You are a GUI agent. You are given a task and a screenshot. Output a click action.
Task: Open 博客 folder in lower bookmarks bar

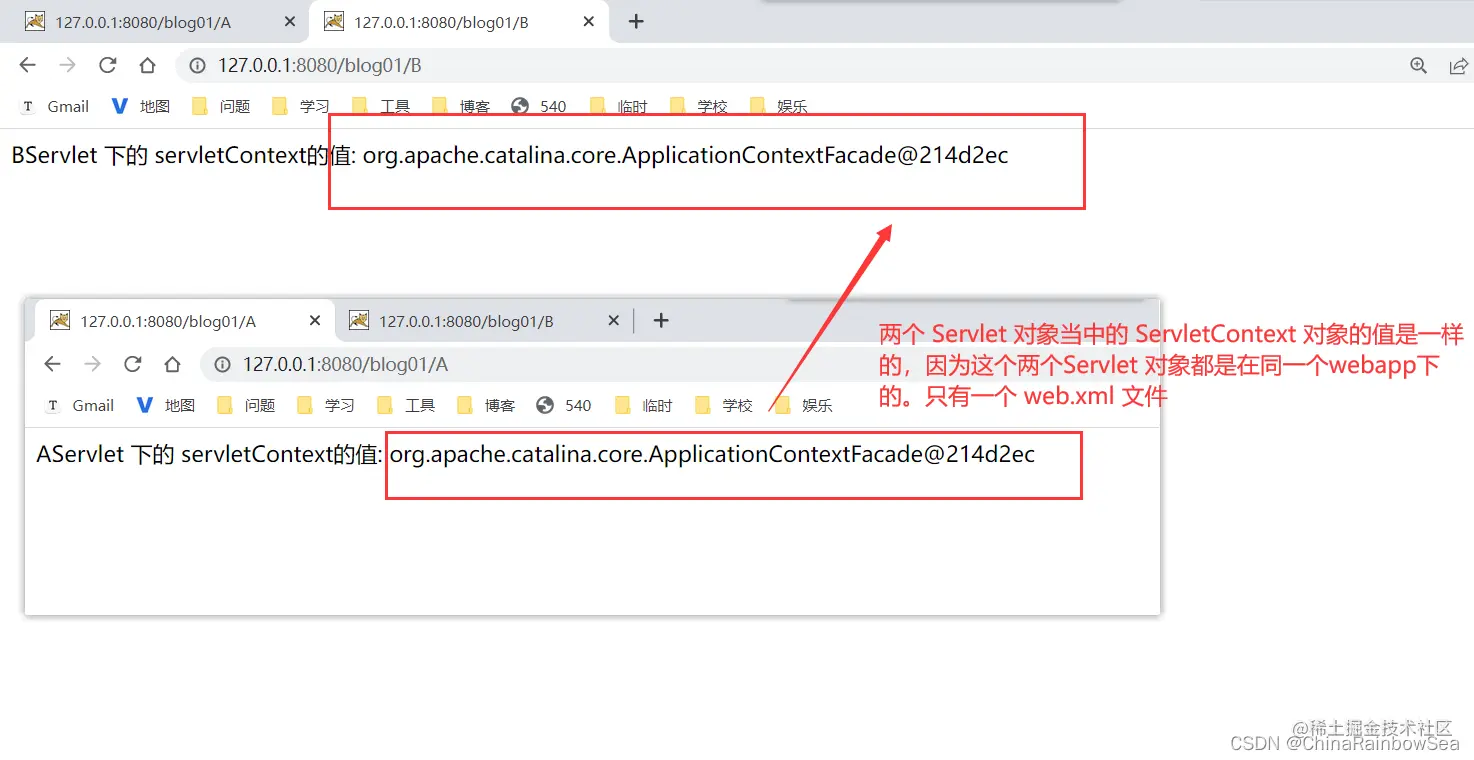pos(486,405)
